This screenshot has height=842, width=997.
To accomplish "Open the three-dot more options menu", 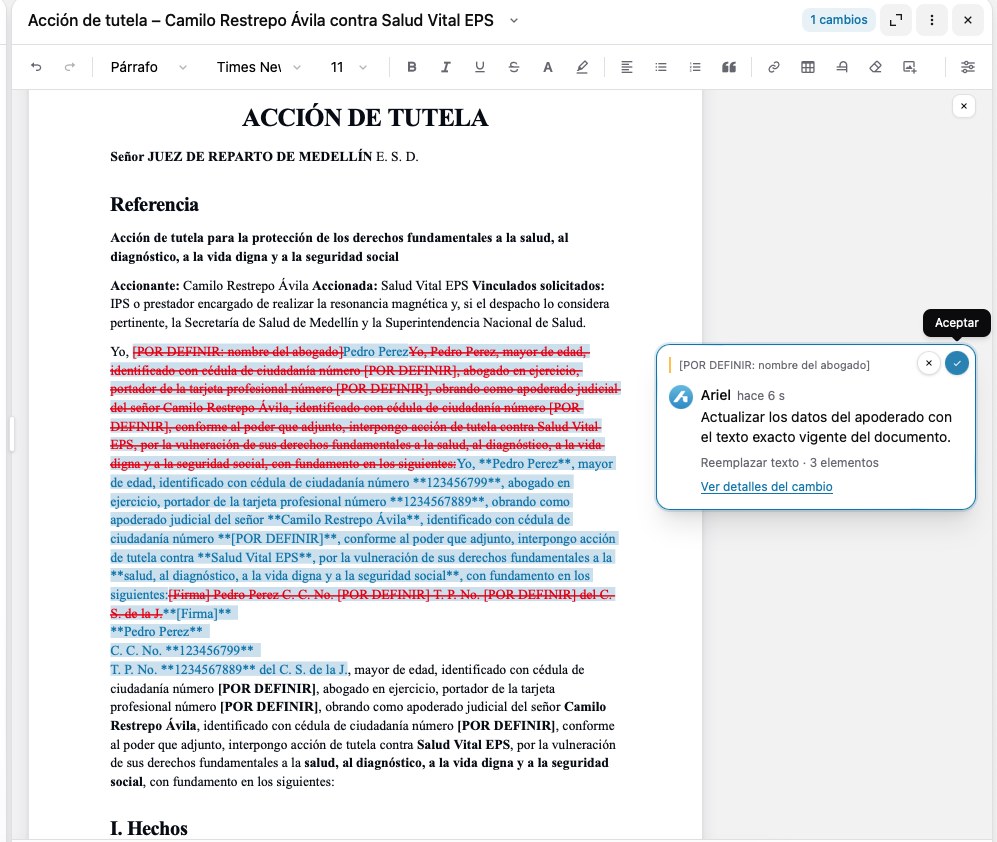I will click(932, 20).
